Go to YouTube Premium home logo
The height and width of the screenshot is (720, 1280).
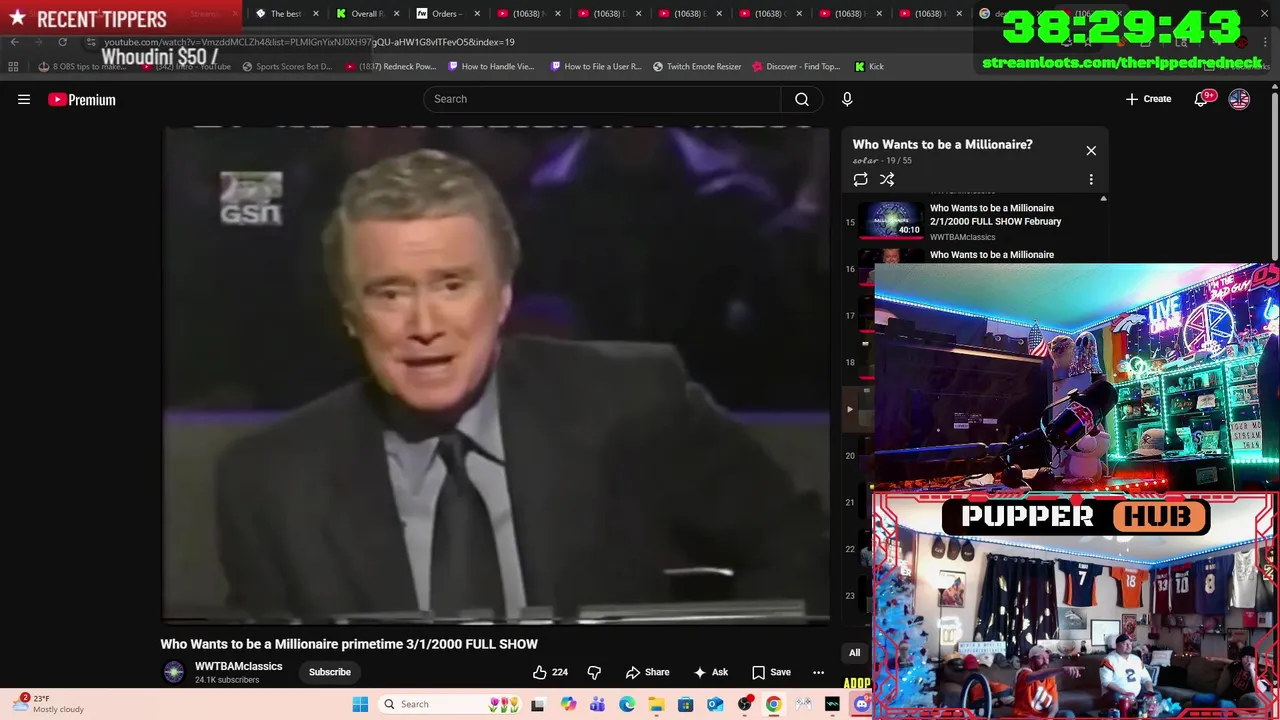click(82, 99)
